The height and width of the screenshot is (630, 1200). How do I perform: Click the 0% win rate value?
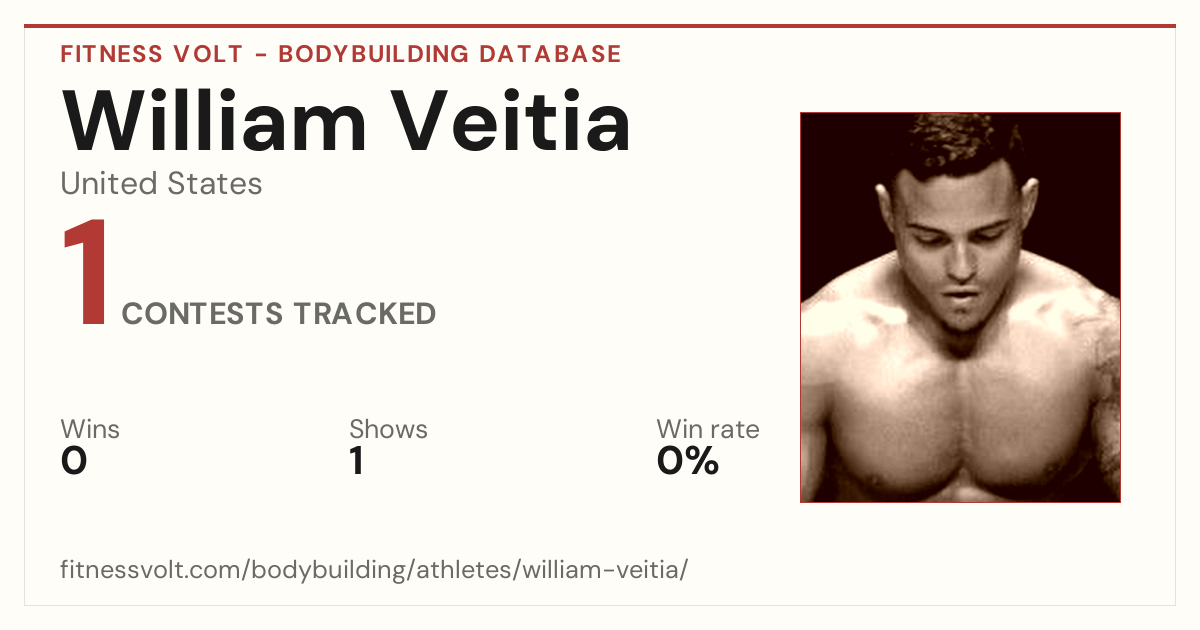tap(688, 461)
